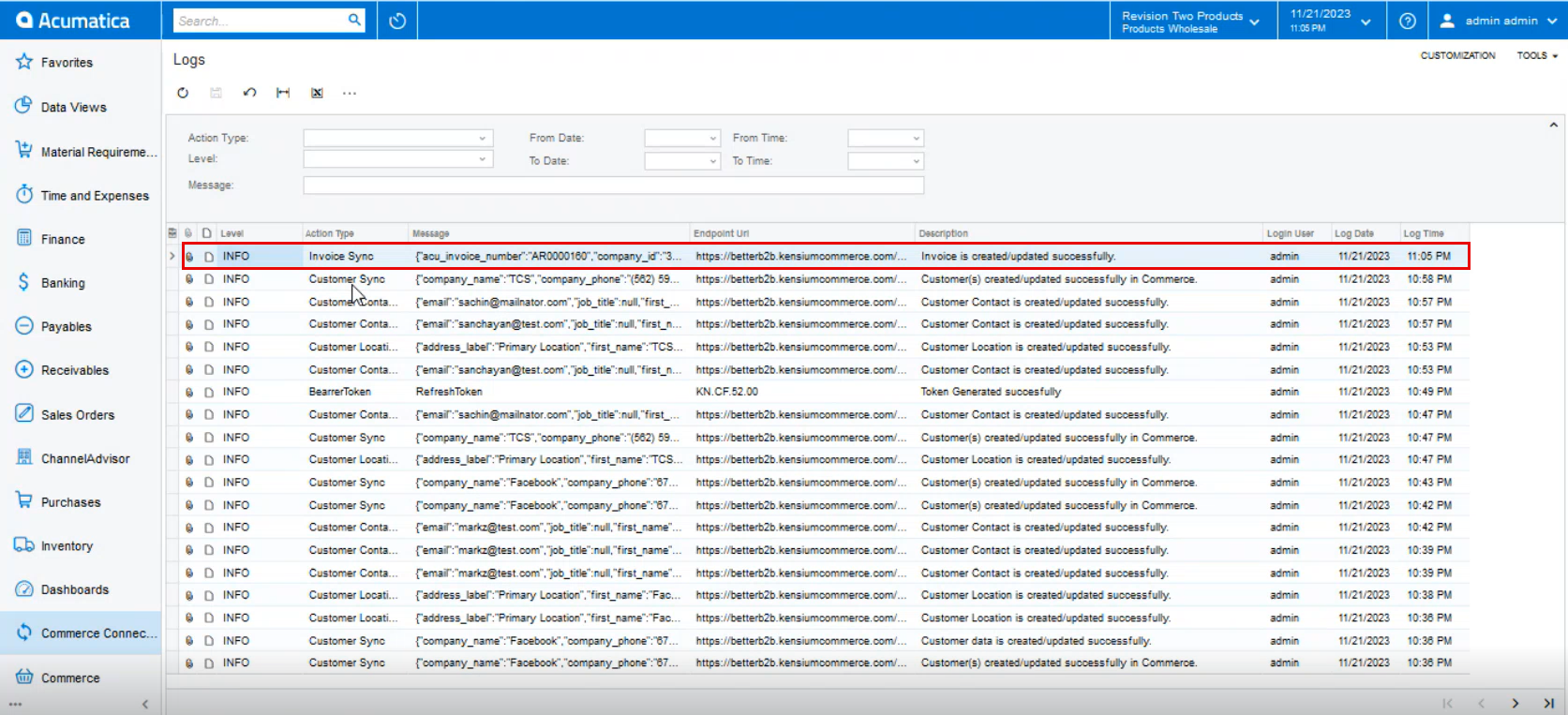The height and width of the screenshot is (715, 1568).
Task: Open the recent history clock icon
Action: click(x=397, y=21)
